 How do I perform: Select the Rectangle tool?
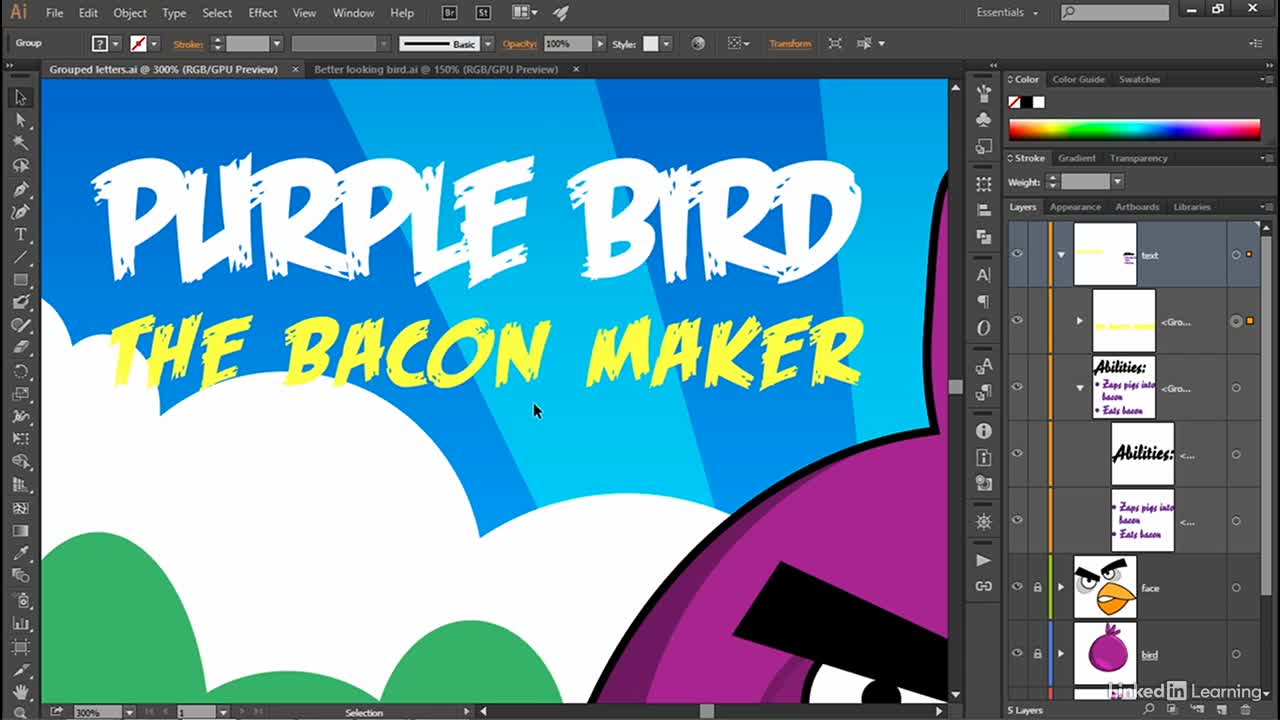point(21,280)
